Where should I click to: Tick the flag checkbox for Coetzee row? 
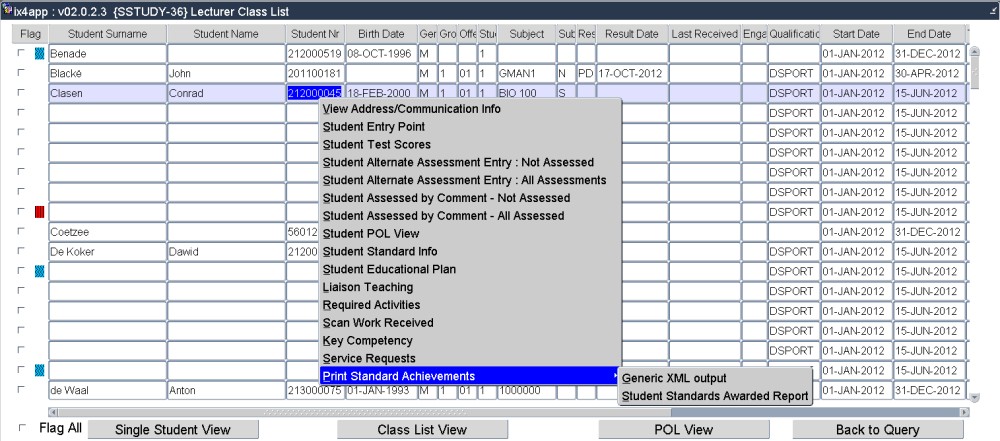click(22, 232)
